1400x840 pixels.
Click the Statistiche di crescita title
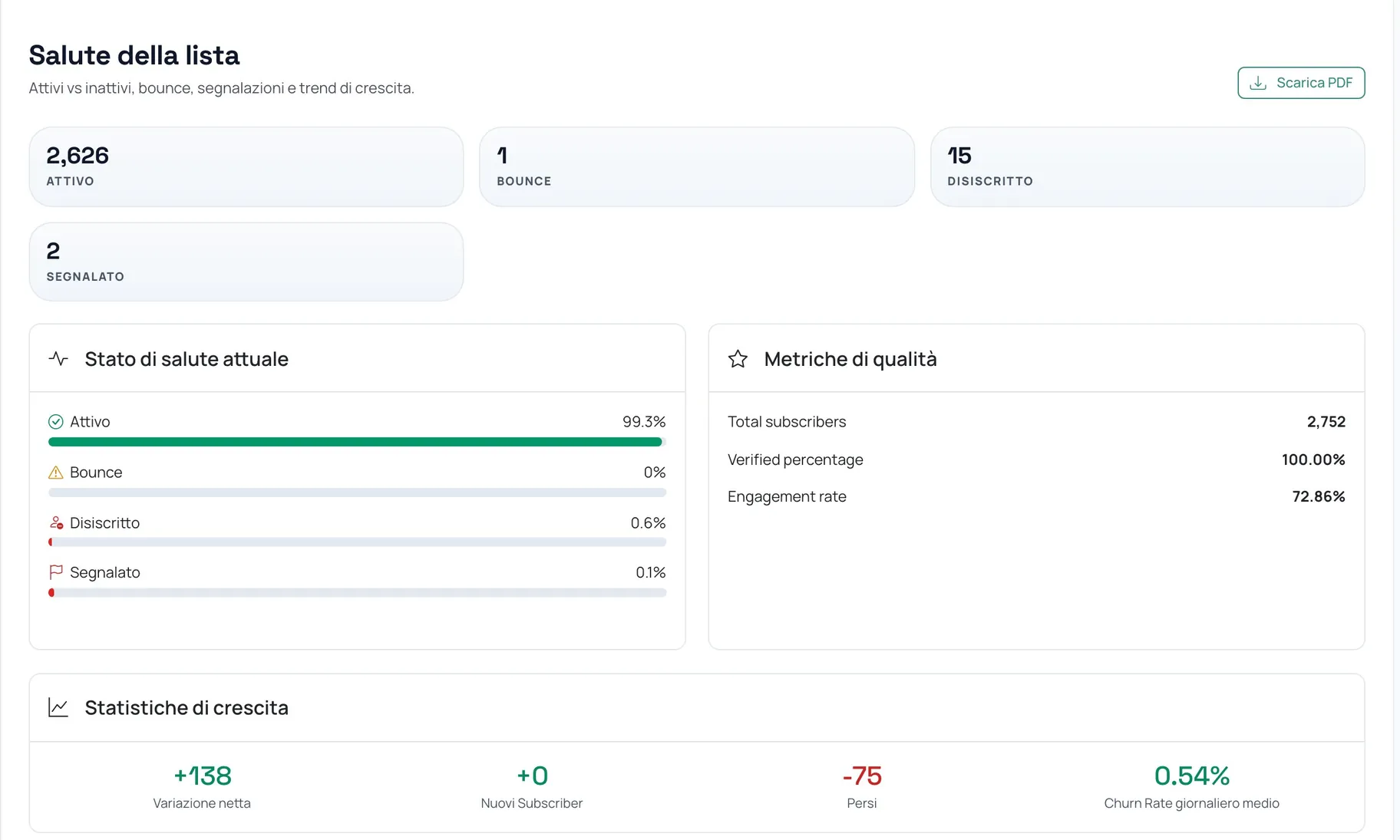coord(187,707)
